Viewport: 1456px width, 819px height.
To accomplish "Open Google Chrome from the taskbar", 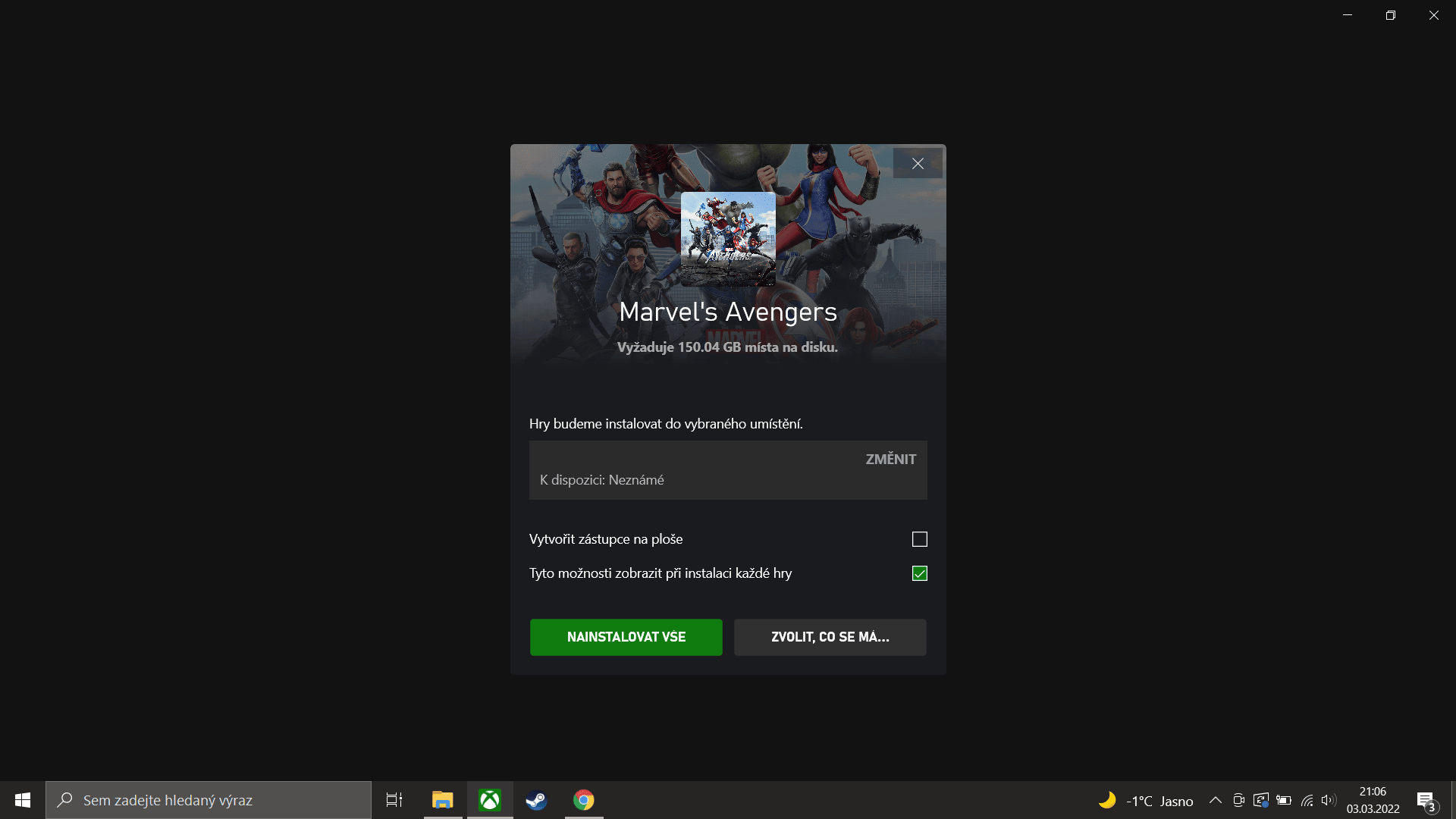I will (x=584, y=800).
